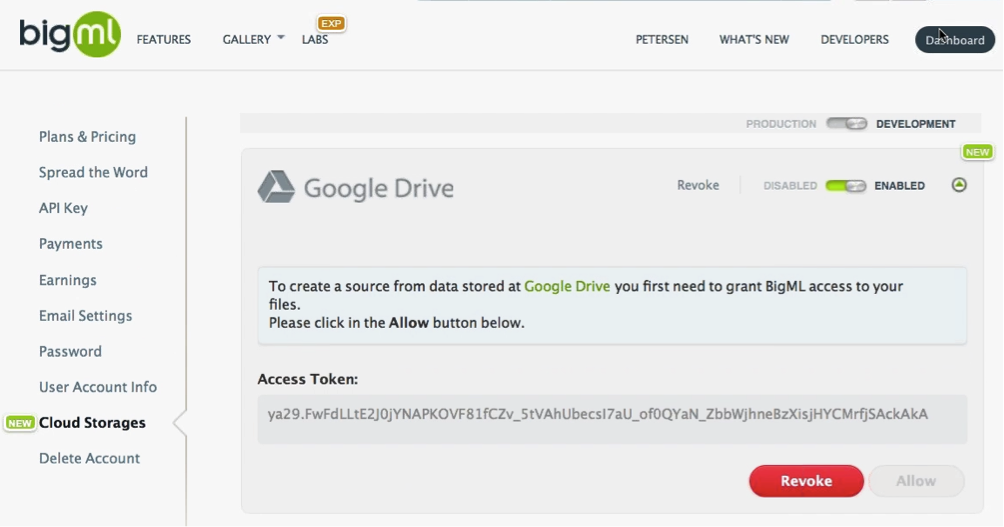Click the EXP badge above Labs
Image resolution: width=1004 pixels, height=527 pixels.
coord(330,23)
